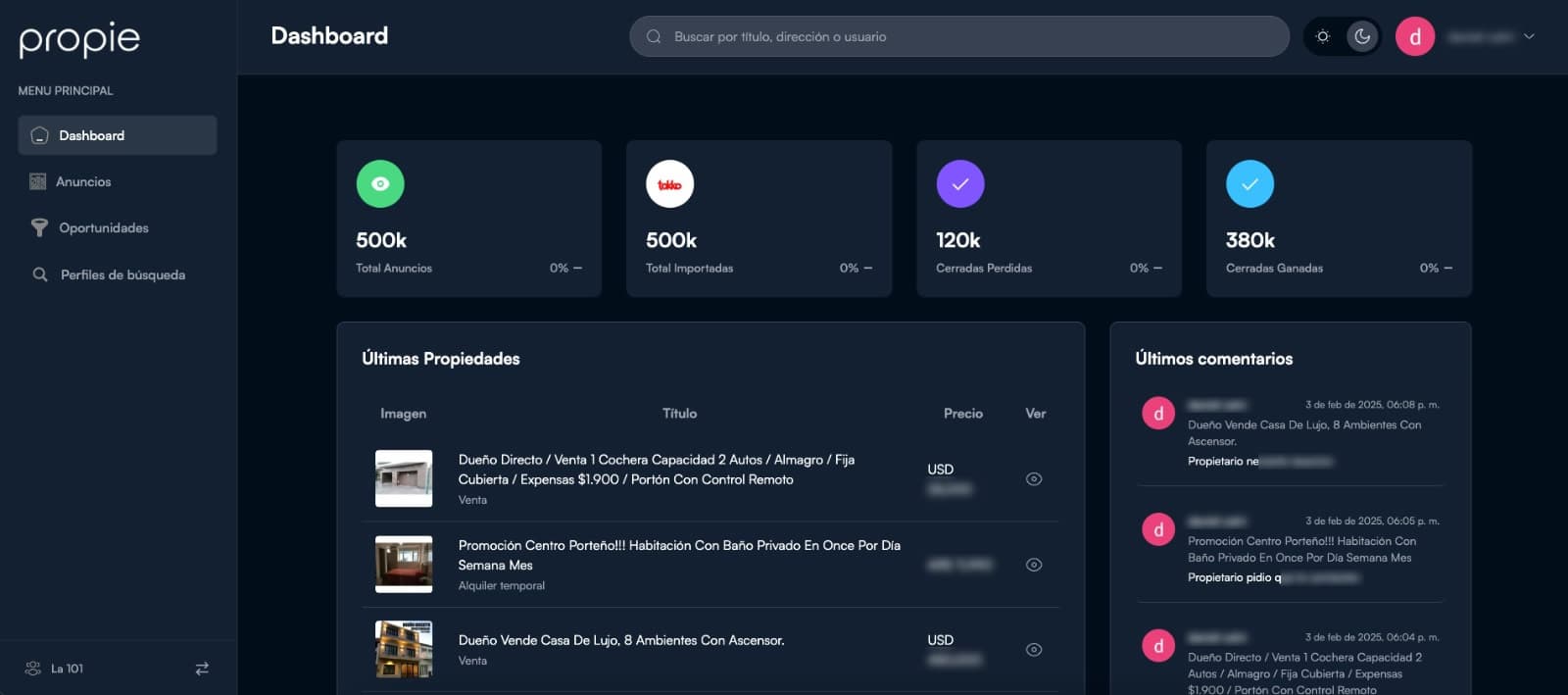Click the propie logo
Viewport: 1568px width, 695px height.
click(x=79, y=39)
